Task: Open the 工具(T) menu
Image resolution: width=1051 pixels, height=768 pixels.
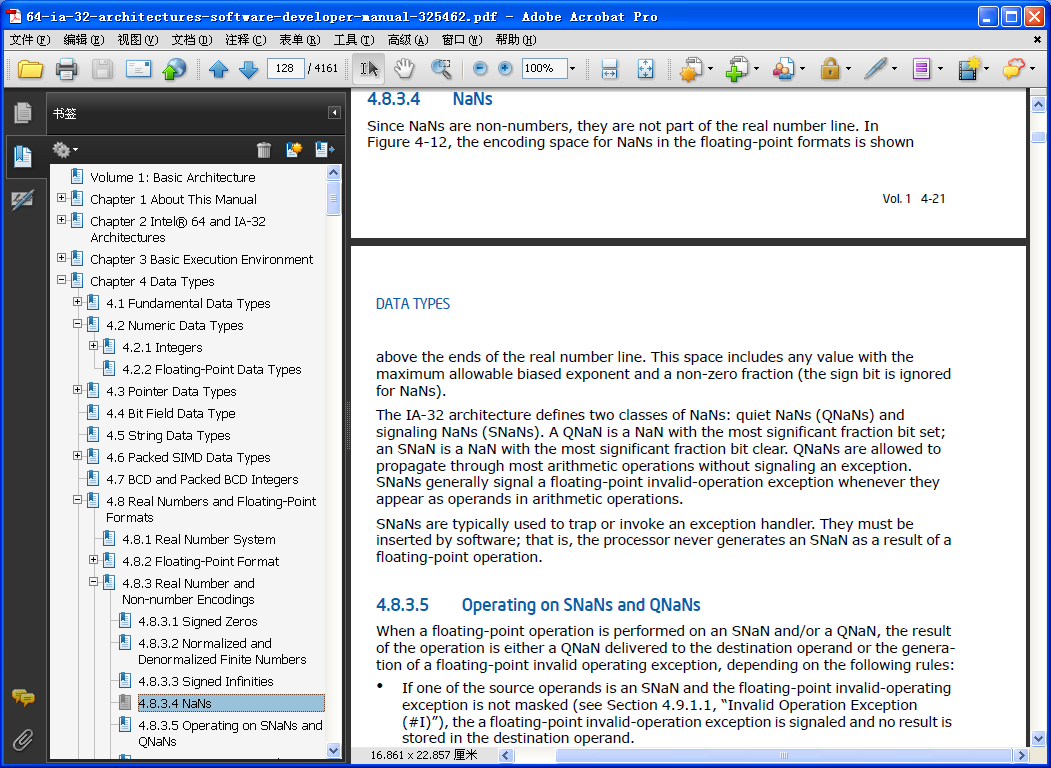Action: [354, 40]
